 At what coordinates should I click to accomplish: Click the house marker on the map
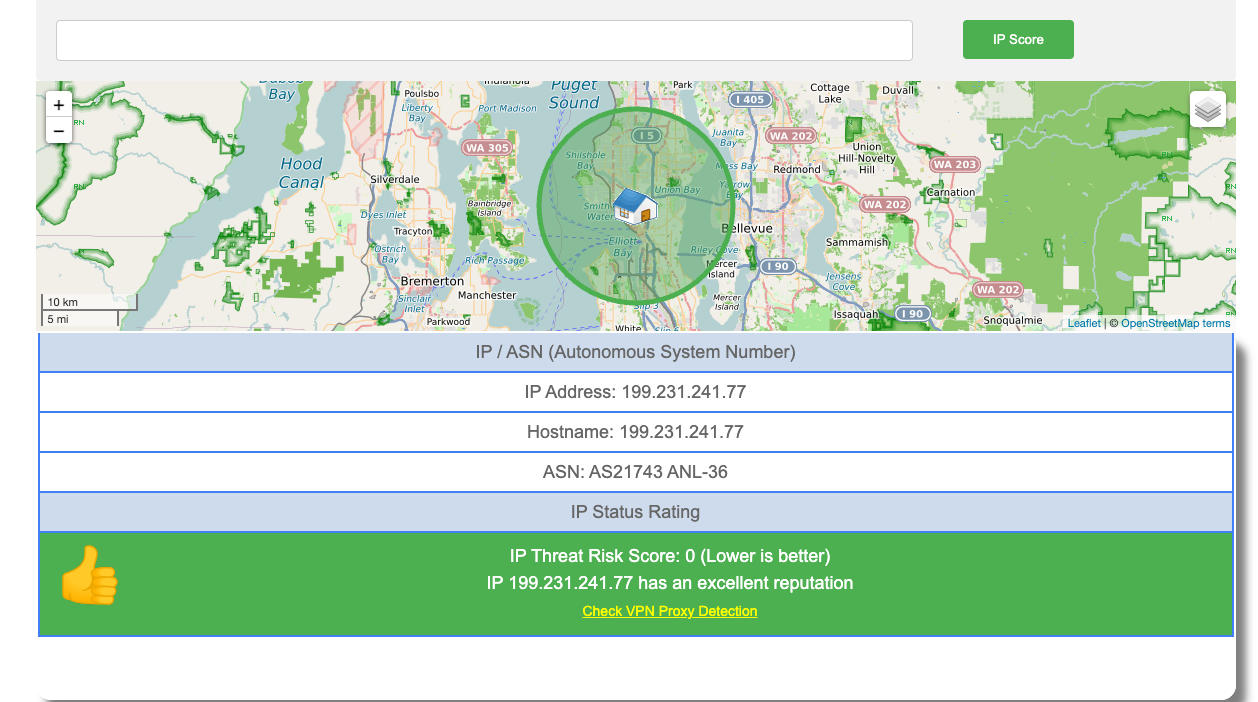634,204
